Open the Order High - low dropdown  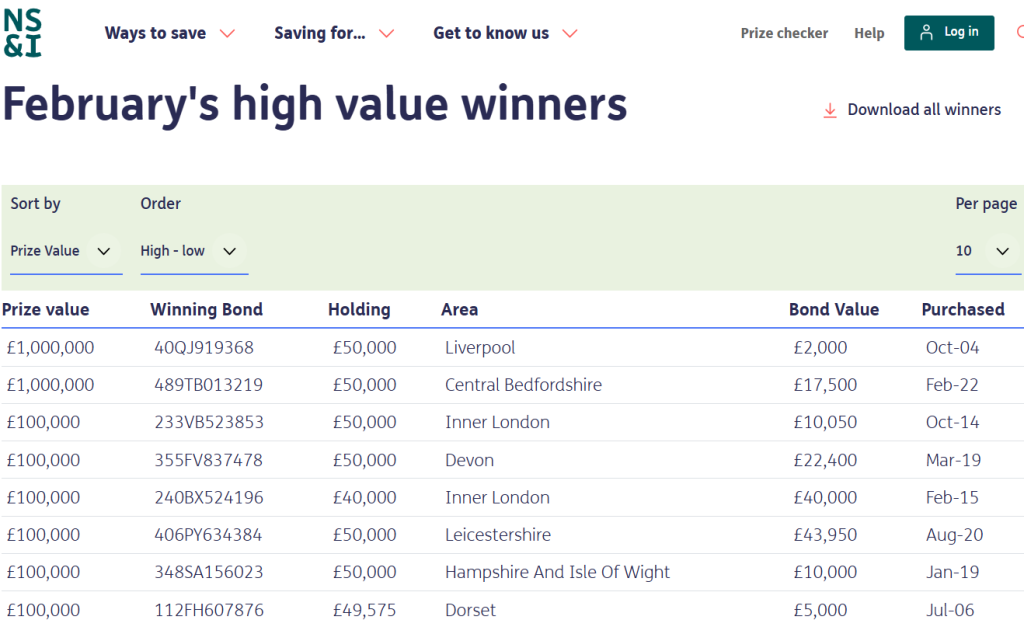coord(190,251)
